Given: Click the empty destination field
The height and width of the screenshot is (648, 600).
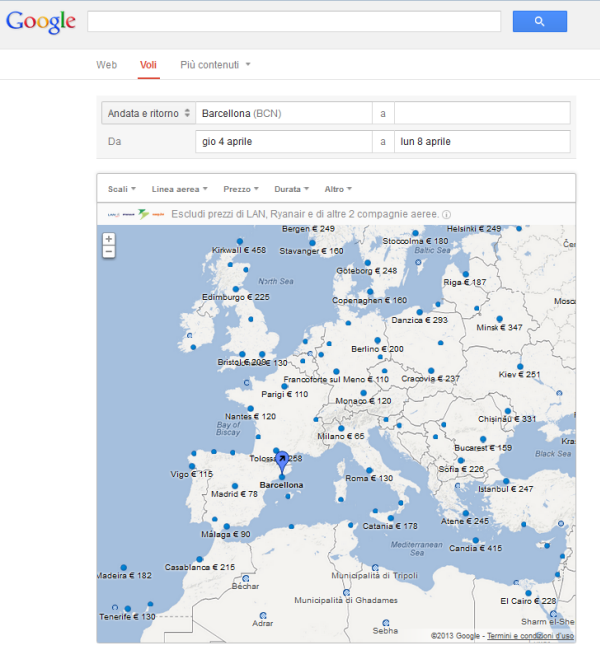Looking at the screenshot, I should tap(482, 113).
